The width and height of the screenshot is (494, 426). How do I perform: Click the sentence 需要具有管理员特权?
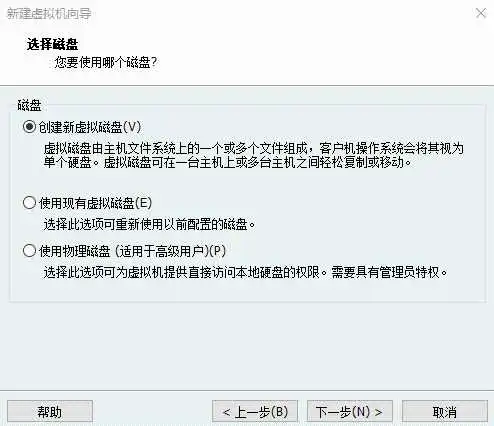point(389,272)
